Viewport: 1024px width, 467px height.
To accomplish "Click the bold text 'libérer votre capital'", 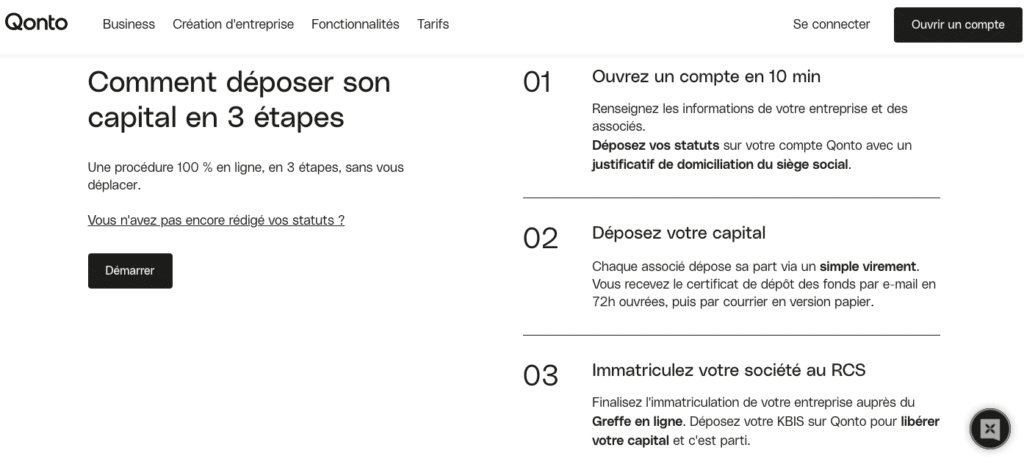I will click(765, 431).
